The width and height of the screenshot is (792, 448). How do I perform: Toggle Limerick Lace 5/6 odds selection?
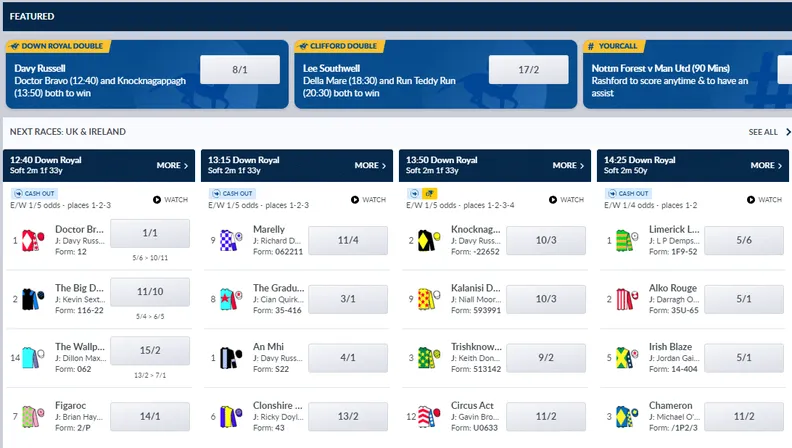(744, 240)
